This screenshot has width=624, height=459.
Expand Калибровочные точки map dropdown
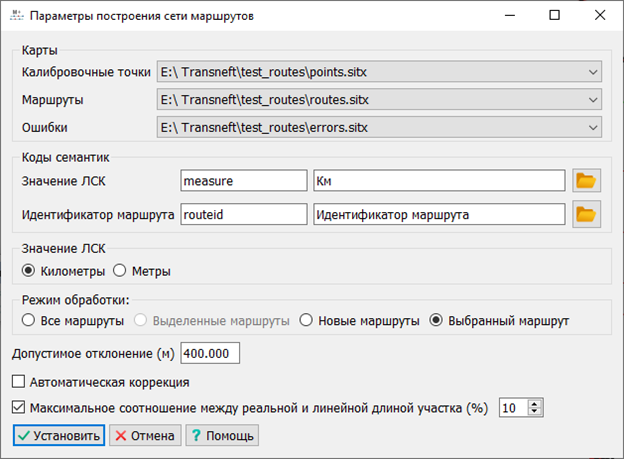click(x=594, y=72)
